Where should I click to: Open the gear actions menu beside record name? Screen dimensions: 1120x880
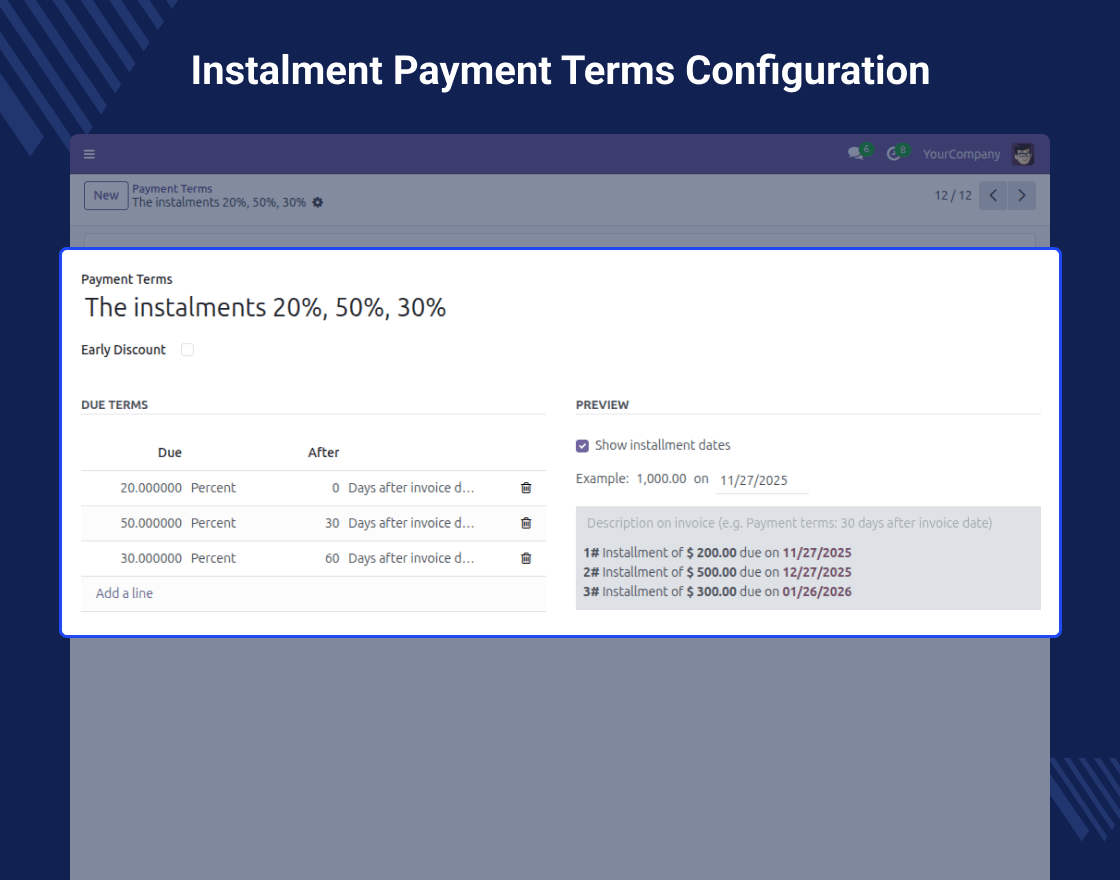point(318,203)
